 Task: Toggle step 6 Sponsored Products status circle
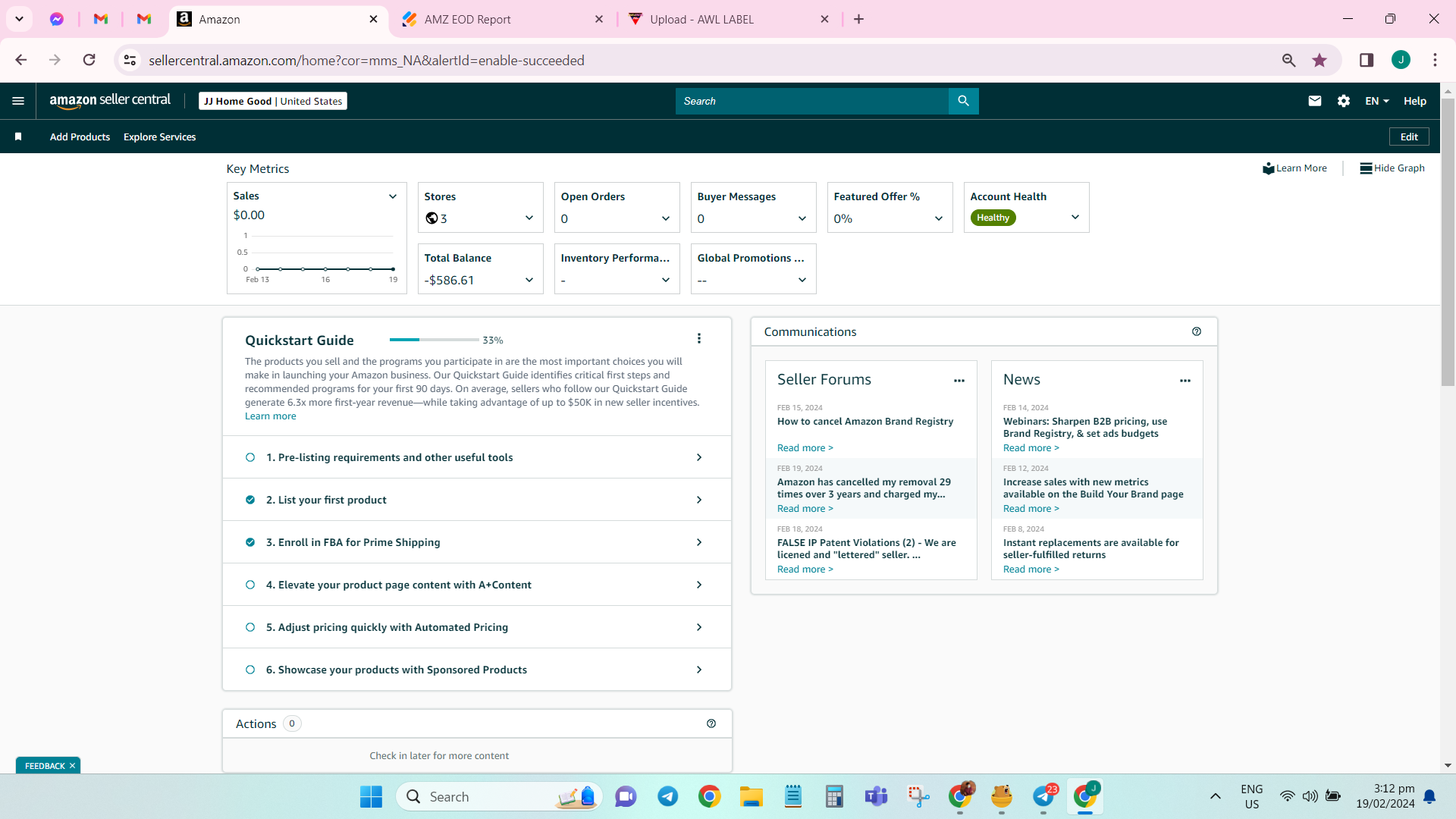[250, 670]
